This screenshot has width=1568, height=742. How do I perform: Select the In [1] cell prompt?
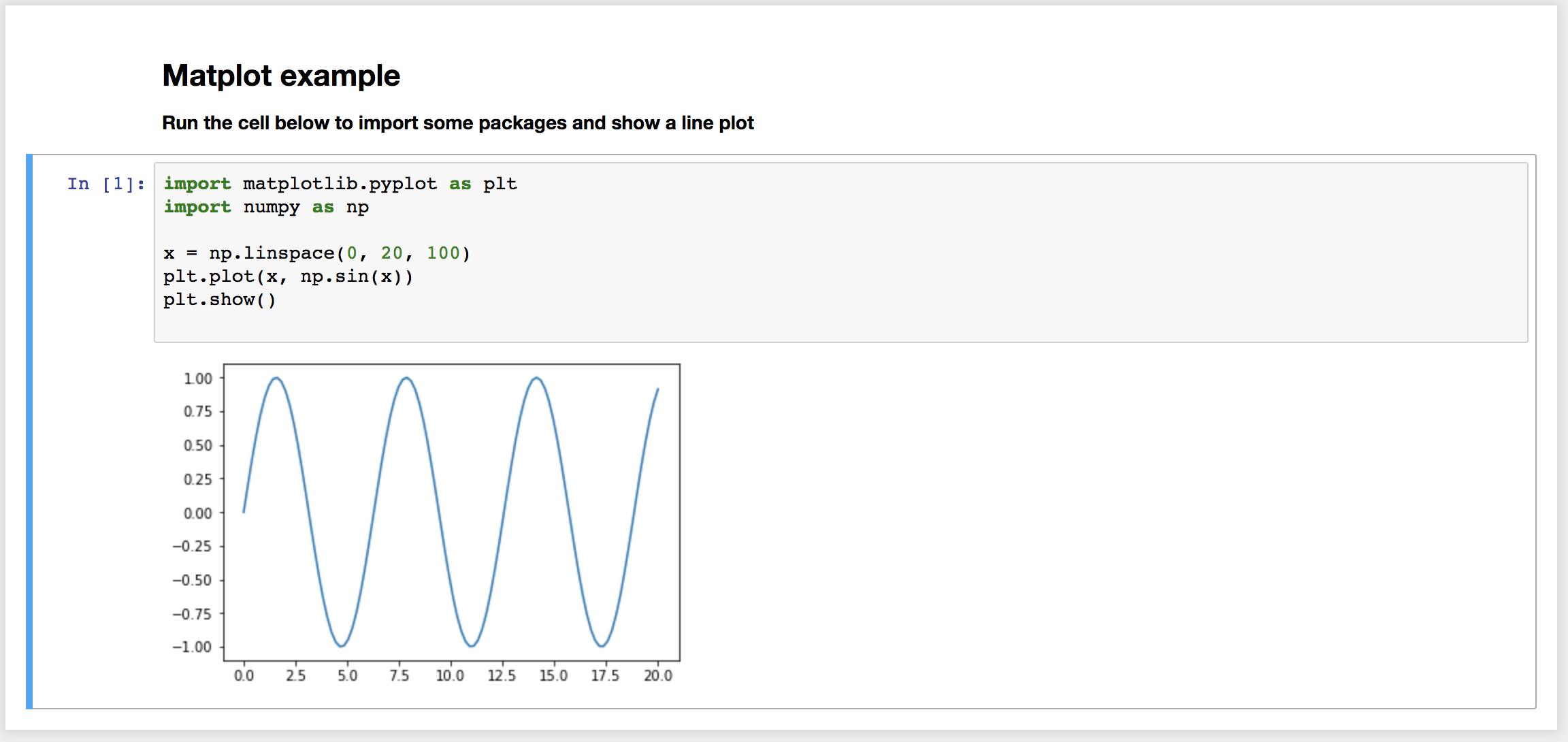106,184
